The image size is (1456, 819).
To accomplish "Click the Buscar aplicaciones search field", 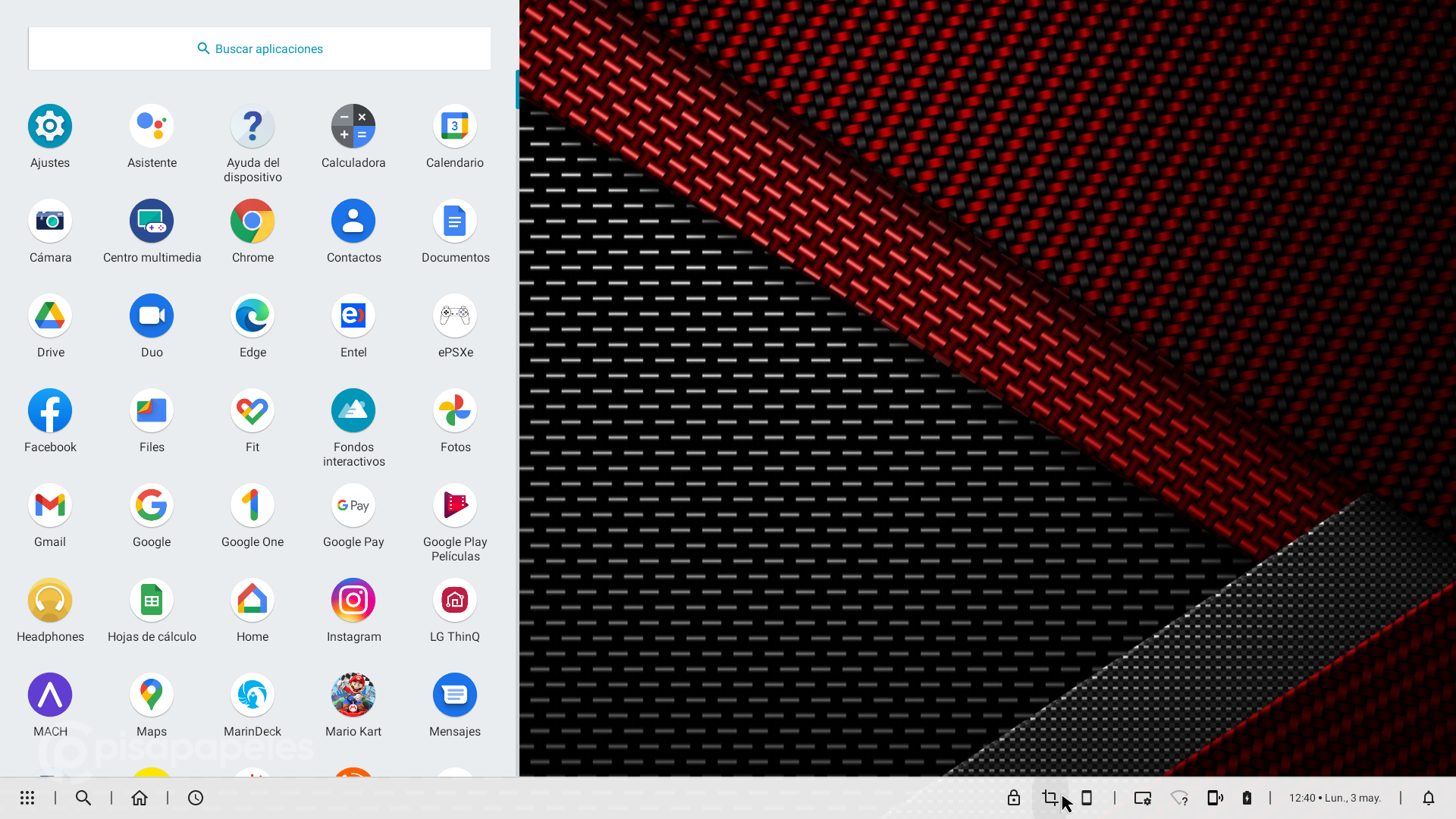I will click(259, 49).
